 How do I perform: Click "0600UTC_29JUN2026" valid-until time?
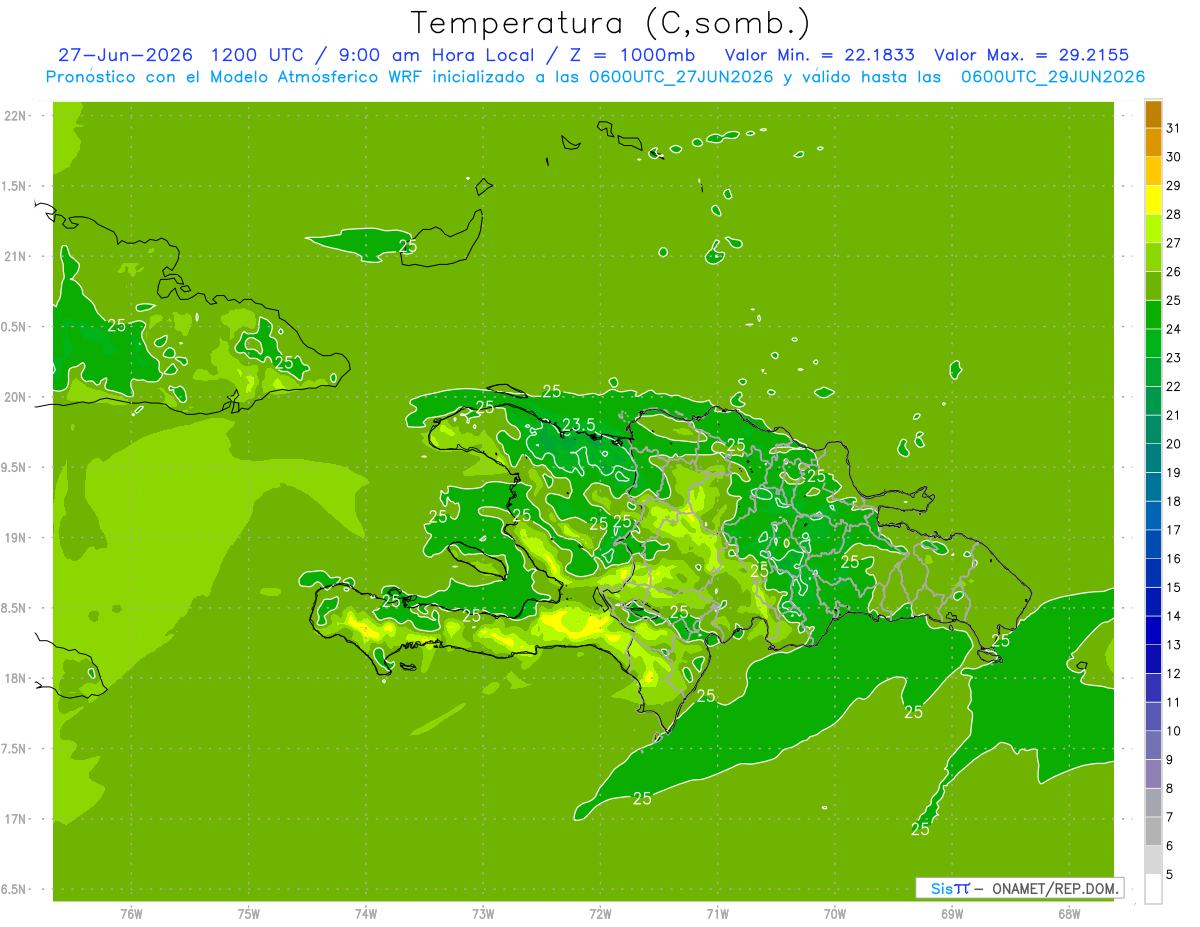[x=1053, y=77]
